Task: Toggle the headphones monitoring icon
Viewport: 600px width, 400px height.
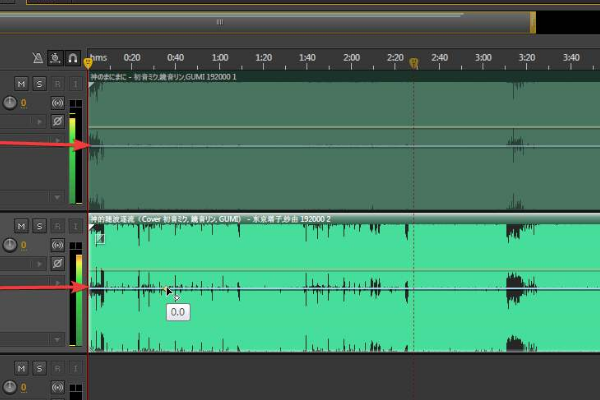Action: [x=73, y=58]
